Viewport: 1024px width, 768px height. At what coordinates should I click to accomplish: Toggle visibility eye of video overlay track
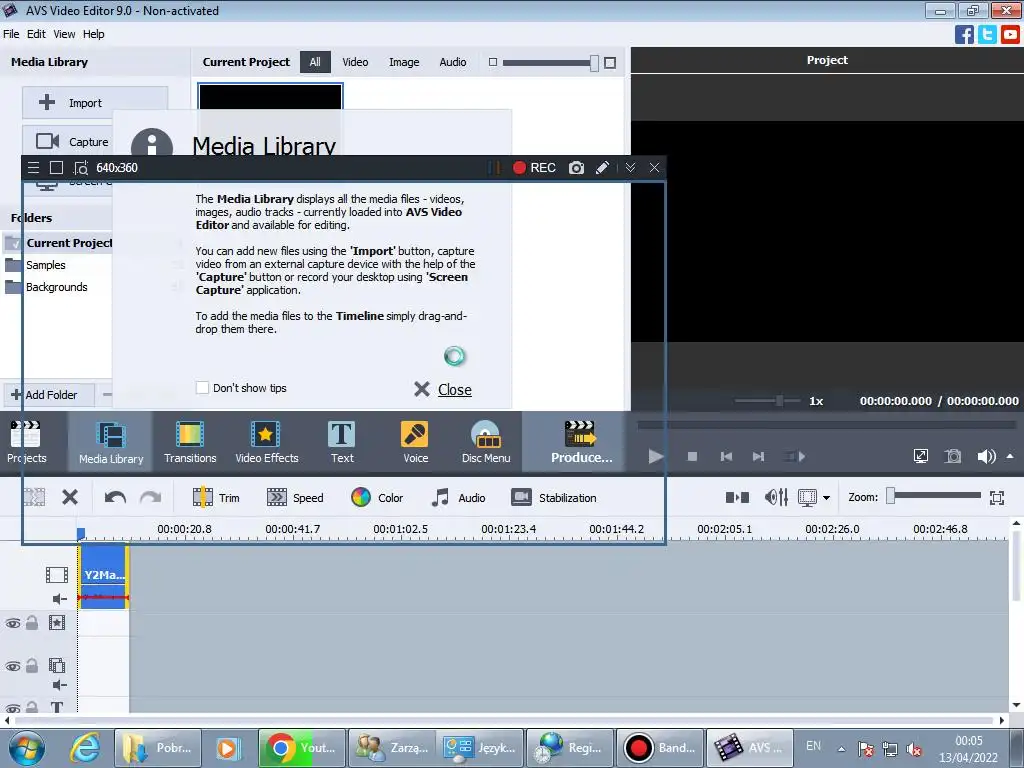tap(12, 666)
